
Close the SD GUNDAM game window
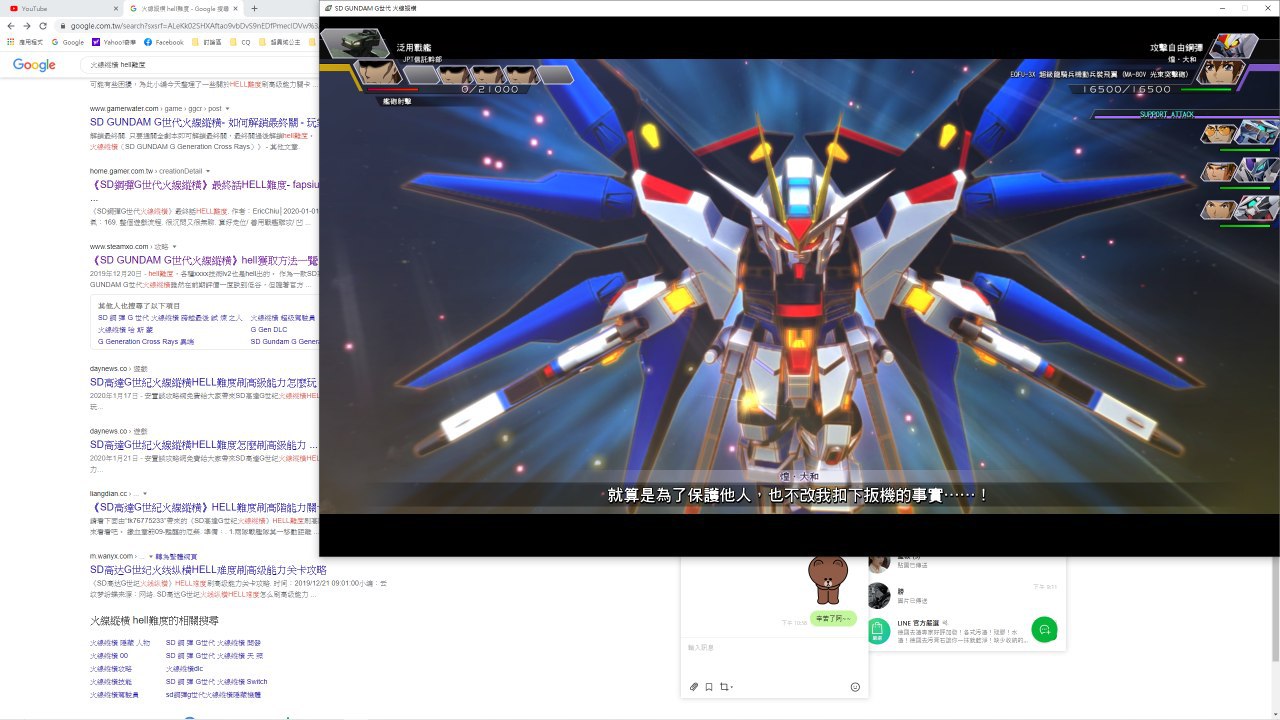click(1268, 8)
